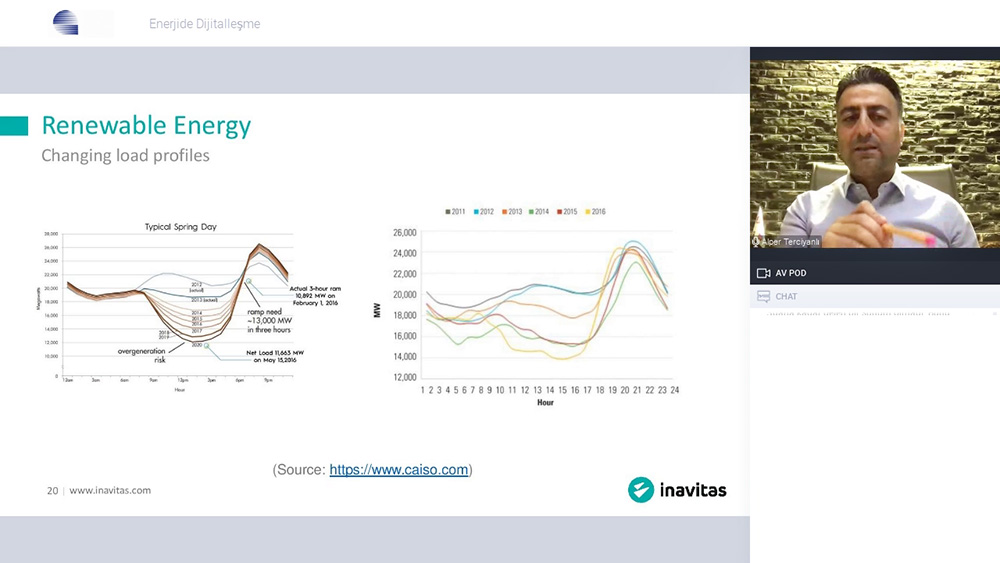Image resolution: width=1000 pixels, height=563 pixels.
Task: Click the Enerjide Dijitalleşme title text
Action: [x=204, y=24]
